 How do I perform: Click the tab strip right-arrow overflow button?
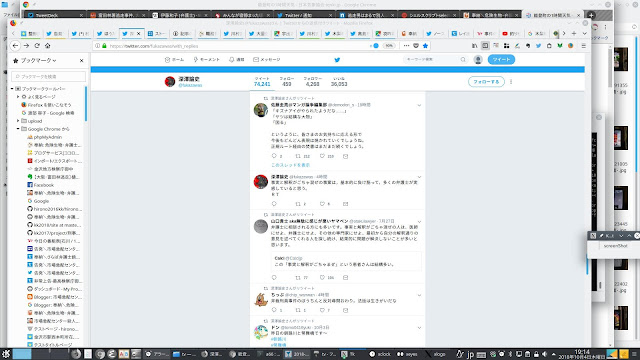[564, 33]
